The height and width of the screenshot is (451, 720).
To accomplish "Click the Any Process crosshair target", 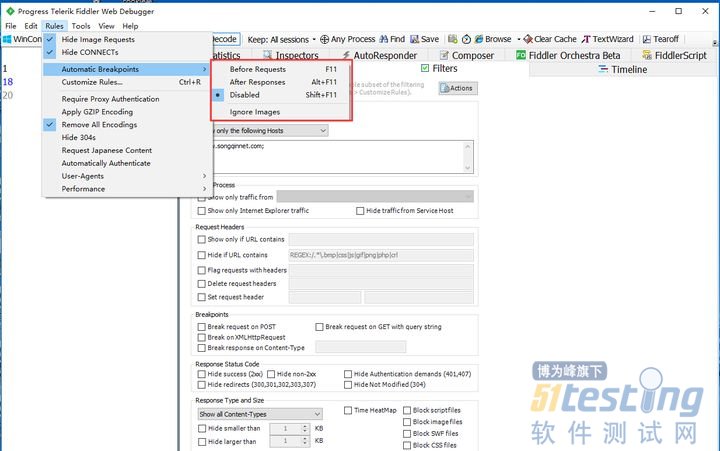I will pos(324,39).
